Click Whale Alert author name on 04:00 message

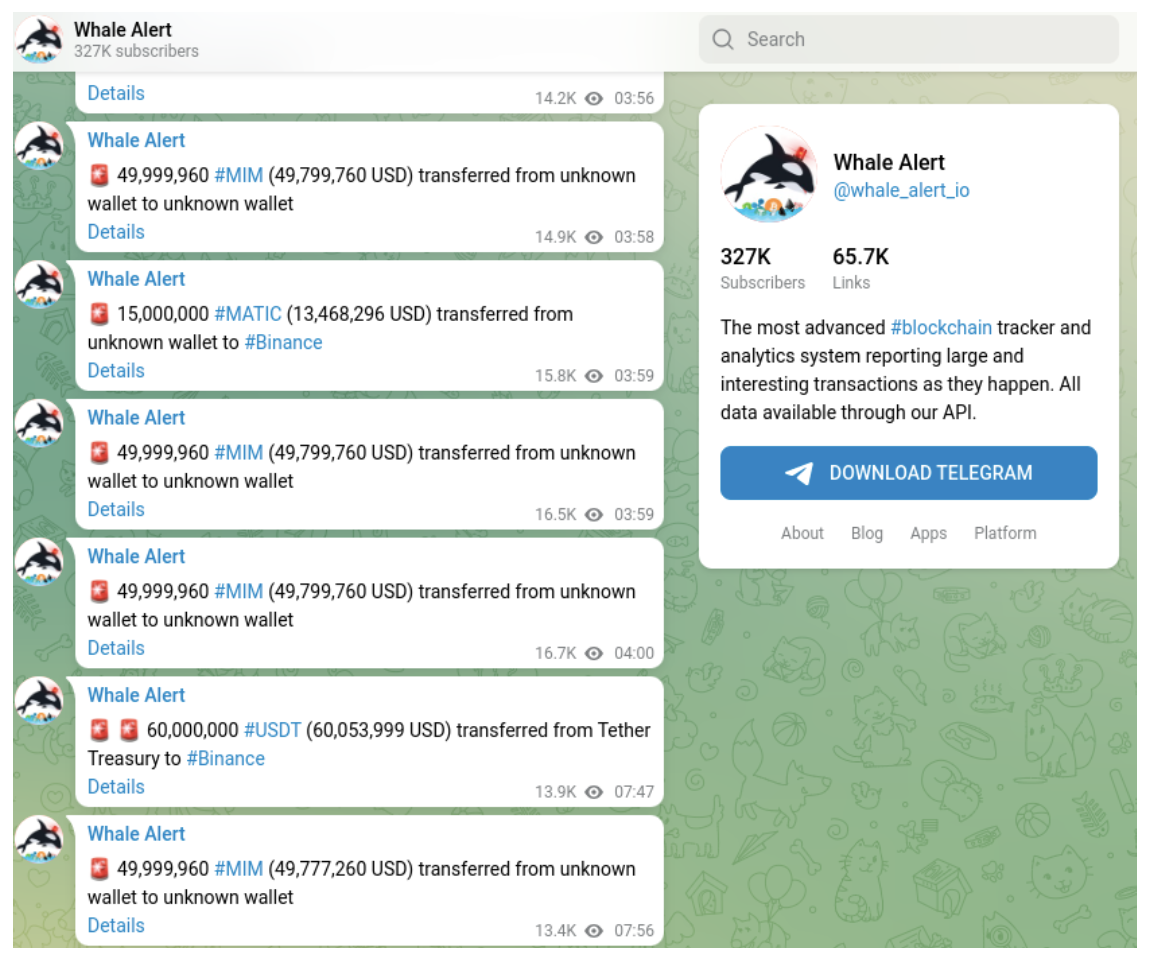coord(136,556)
